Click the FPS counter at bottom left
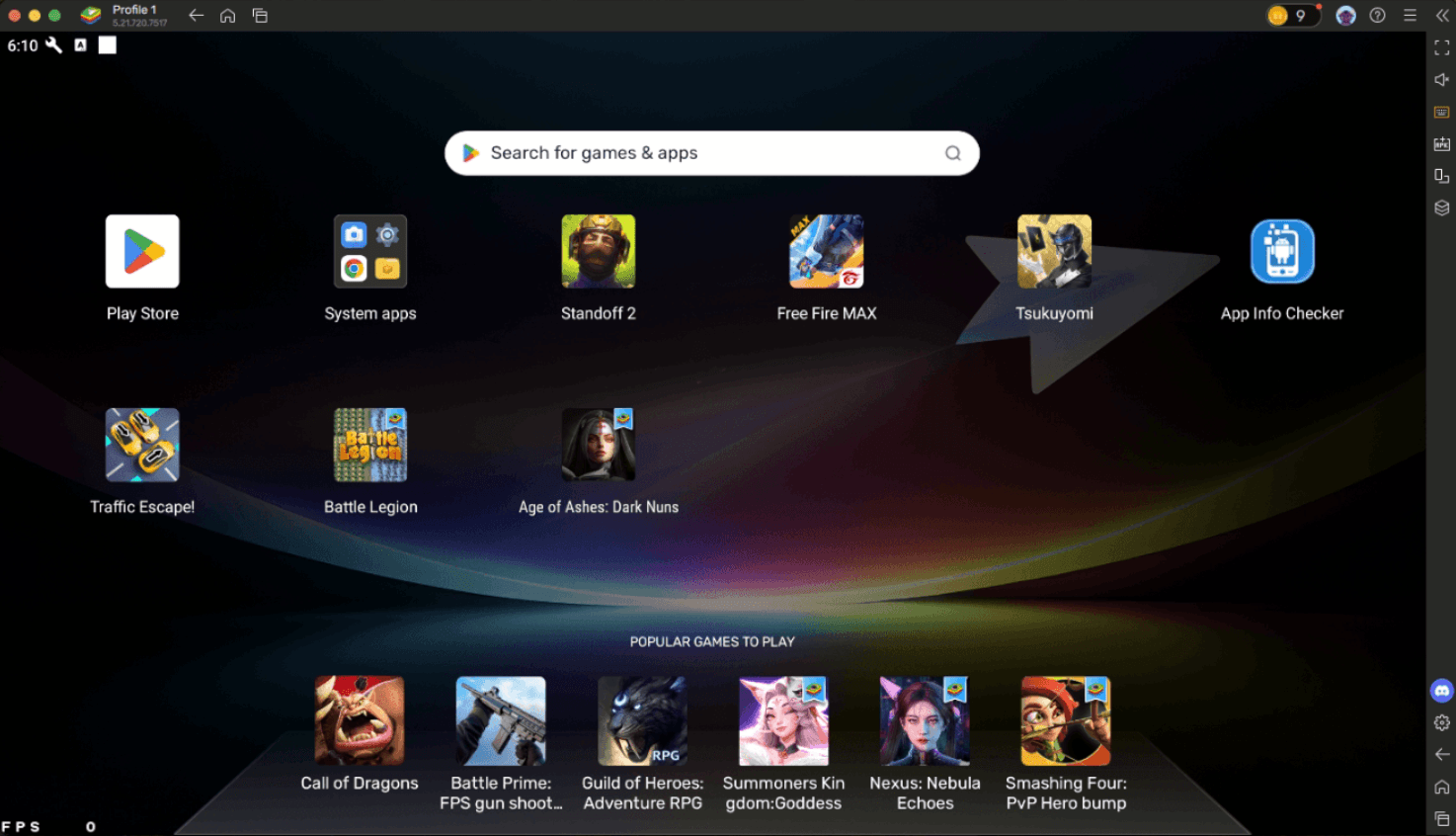Viewport: 1456px width, 836px height. pos(48,826)
